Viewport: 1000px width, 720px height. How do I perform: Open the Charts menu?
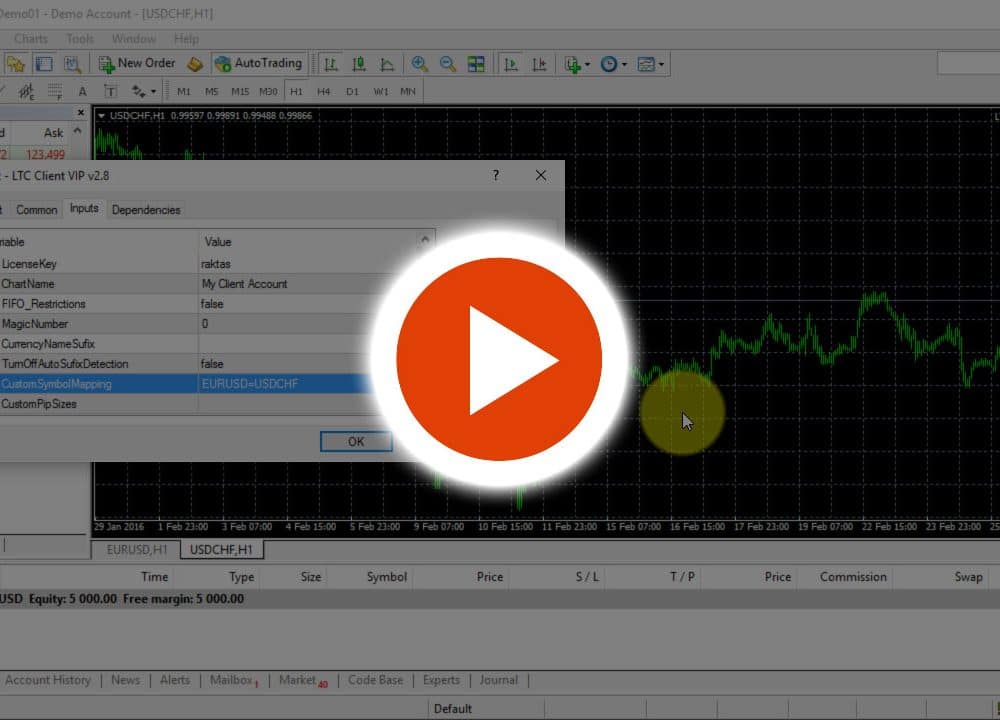pos(31,39)
